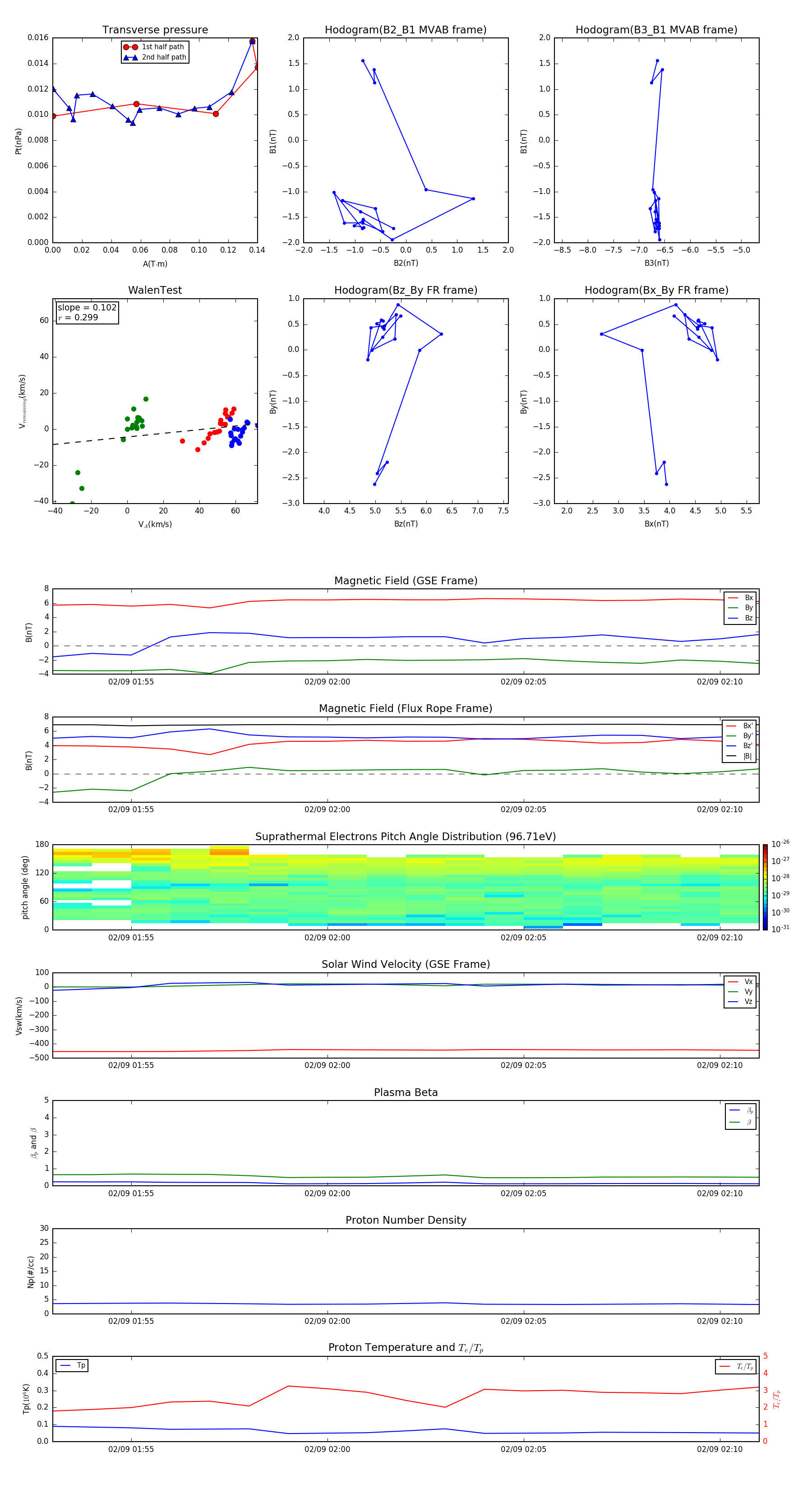Click the "Hodogram(Bx_By FR frame)" title
This screenshot has width=812, height=1489.
[656, 290]
